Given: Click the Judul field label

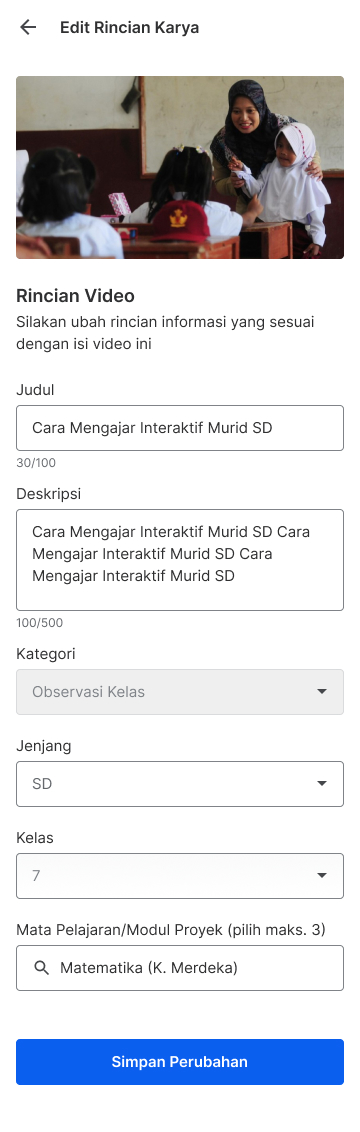Looking at the screenshot, I should (35, 390).
